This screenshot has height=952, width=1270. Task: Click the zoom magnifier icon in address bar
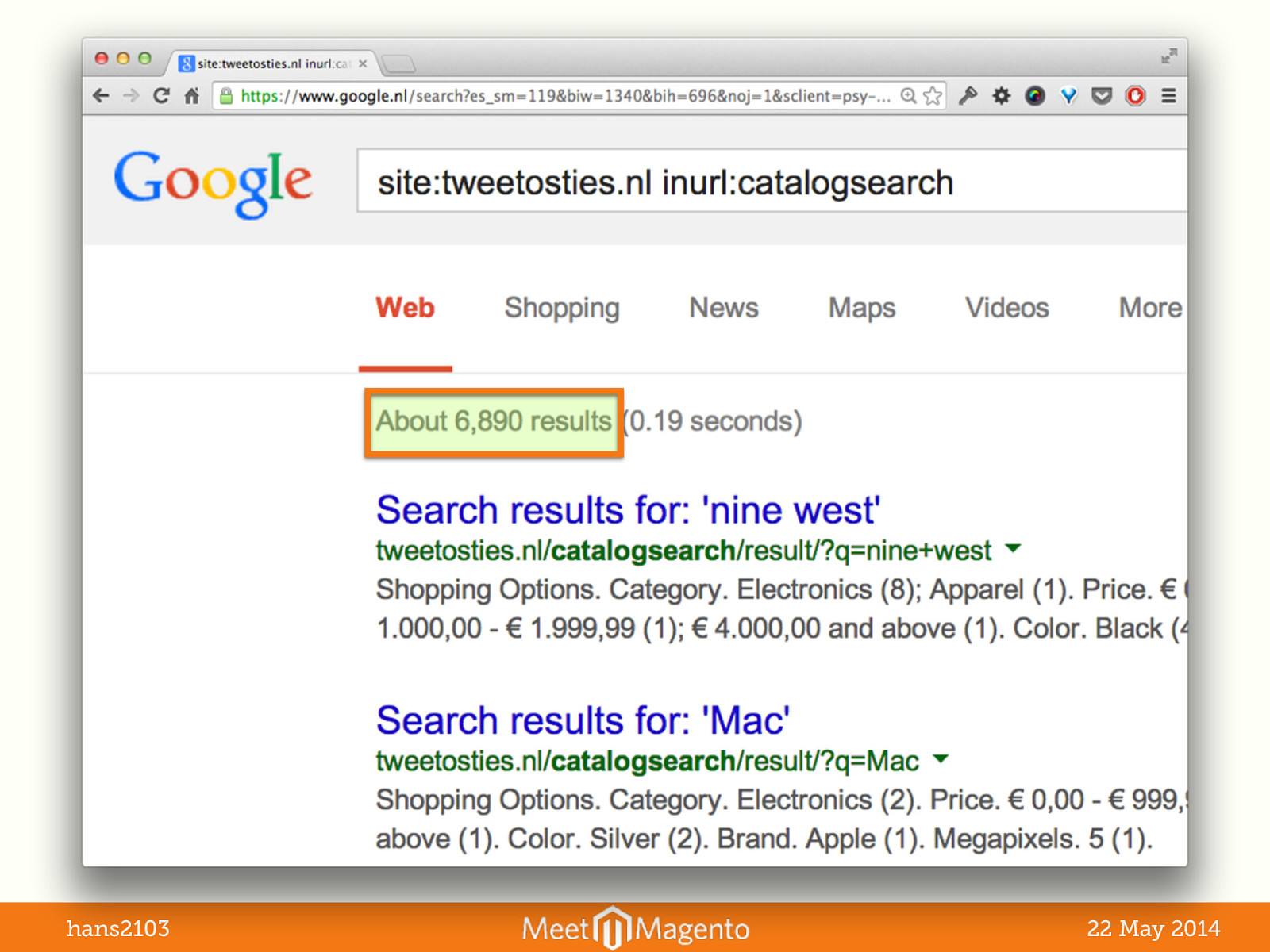click(909, 96)
